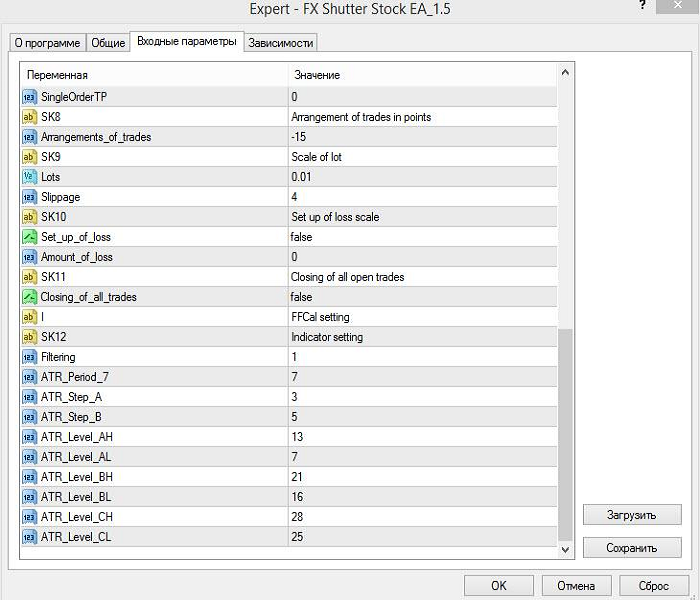The image size is (700, 600).
Task: Switch to the Общие tab
Action: (108, 43)
